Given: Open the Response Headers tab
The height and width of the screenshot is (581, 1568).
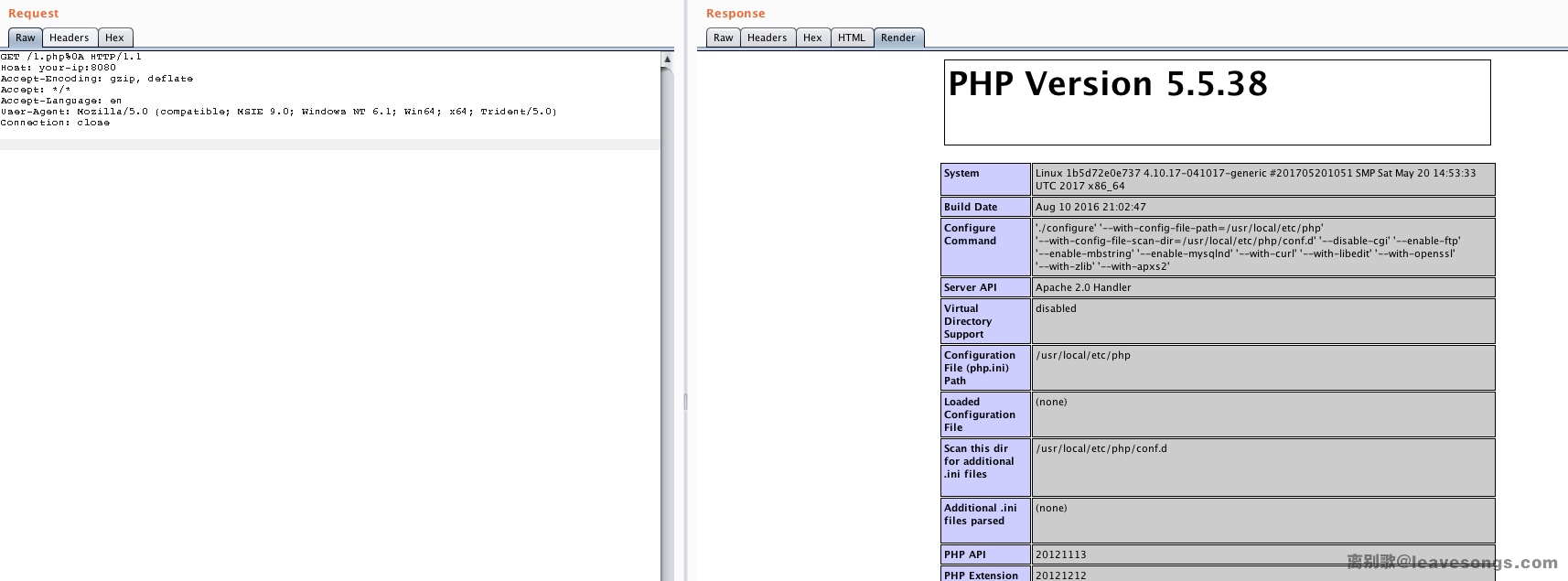Looking at the screenshot, I should coord(767,38).
